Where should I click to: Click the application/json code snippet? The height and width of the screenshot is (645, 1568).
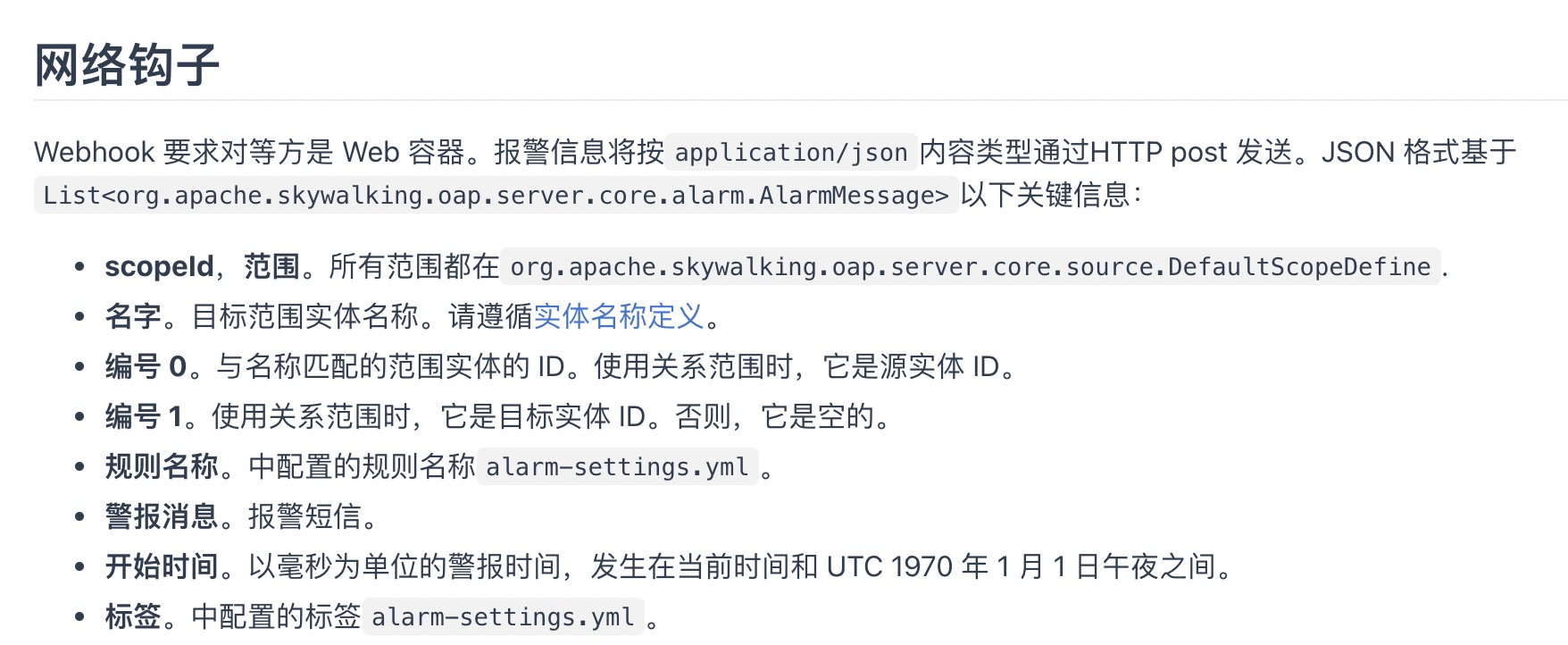791,153
